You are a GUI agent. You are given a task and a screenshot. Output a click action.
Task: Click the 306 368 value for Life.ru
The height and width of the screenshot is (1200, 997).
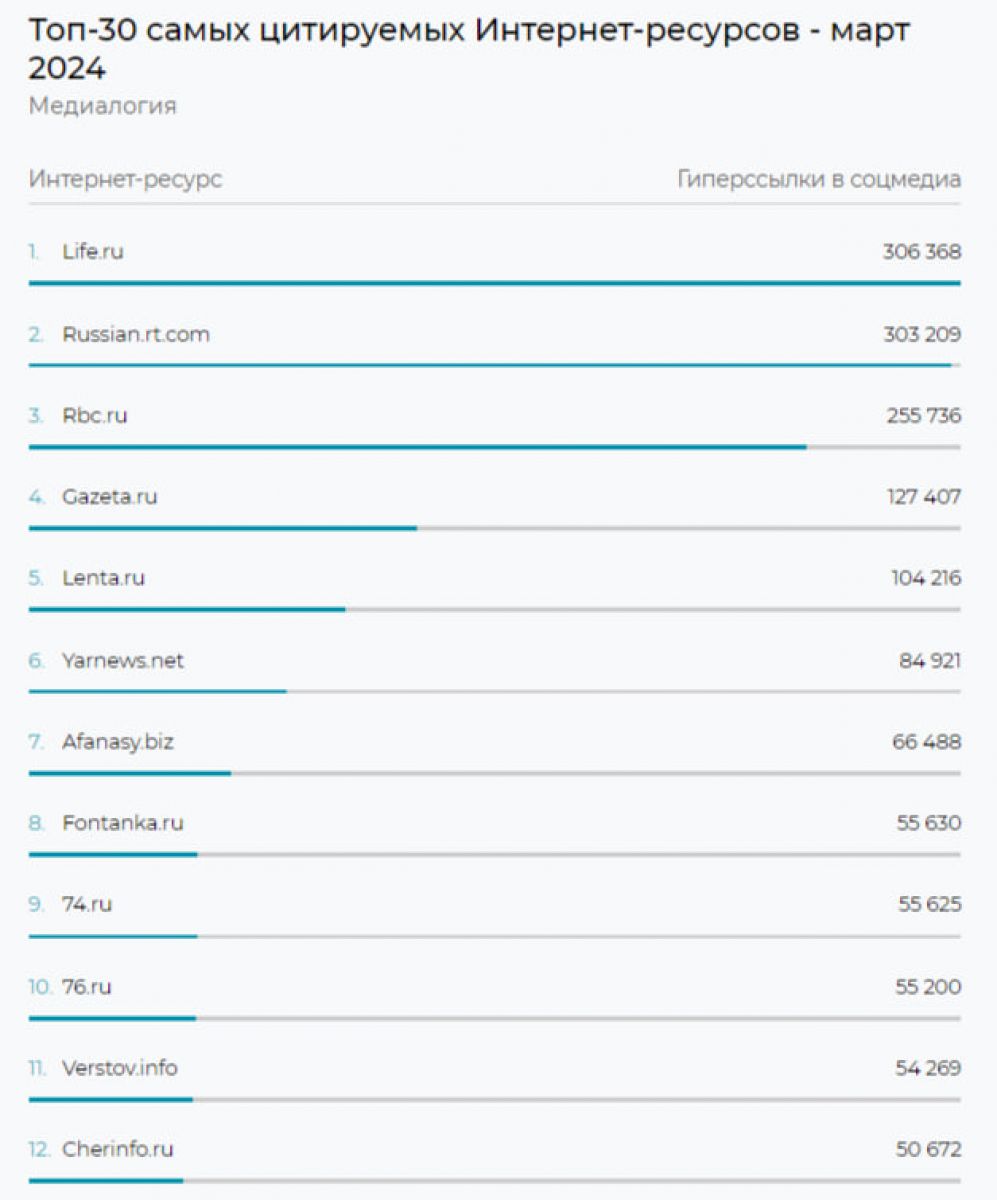(922, 252)
